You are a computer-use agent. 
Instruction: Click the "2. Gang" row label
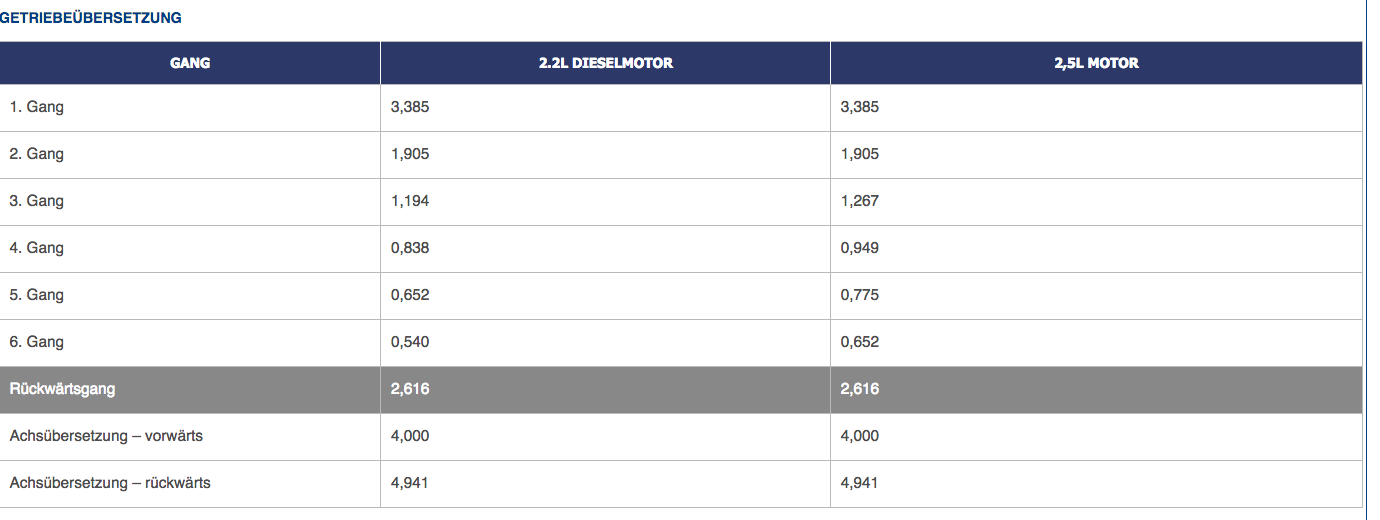click(37, 154)
